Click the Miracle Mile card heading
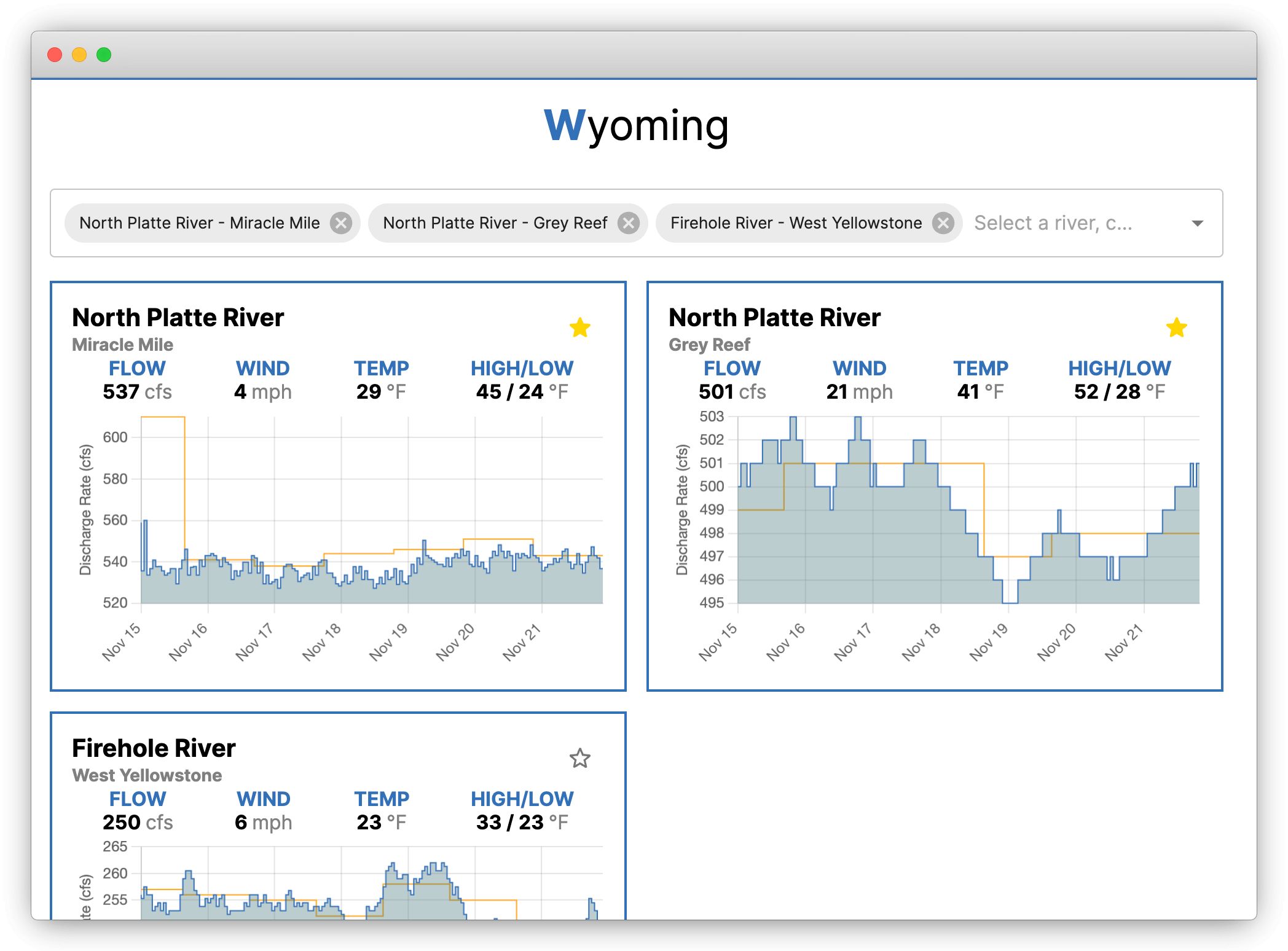 tap(178, 318)
